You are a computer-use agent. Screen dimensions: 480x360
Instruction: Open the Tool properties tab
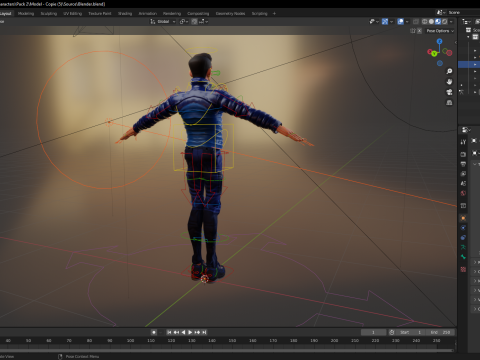[463, 142]
